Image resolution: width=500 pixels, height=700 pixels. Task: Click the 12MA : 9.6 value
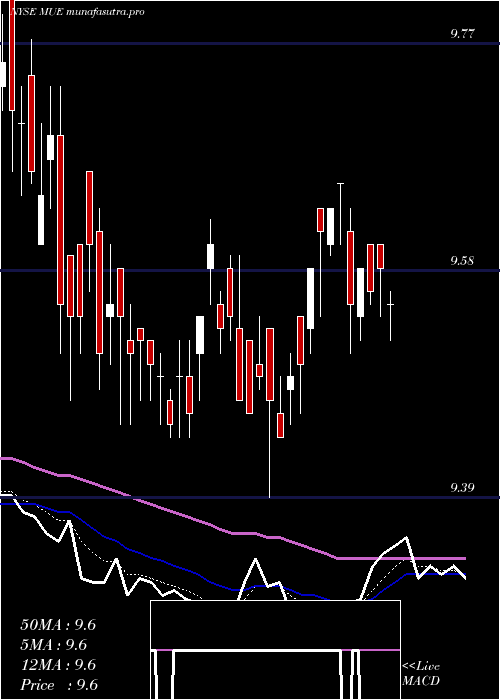pyautogui.click(x=58, y=665)
